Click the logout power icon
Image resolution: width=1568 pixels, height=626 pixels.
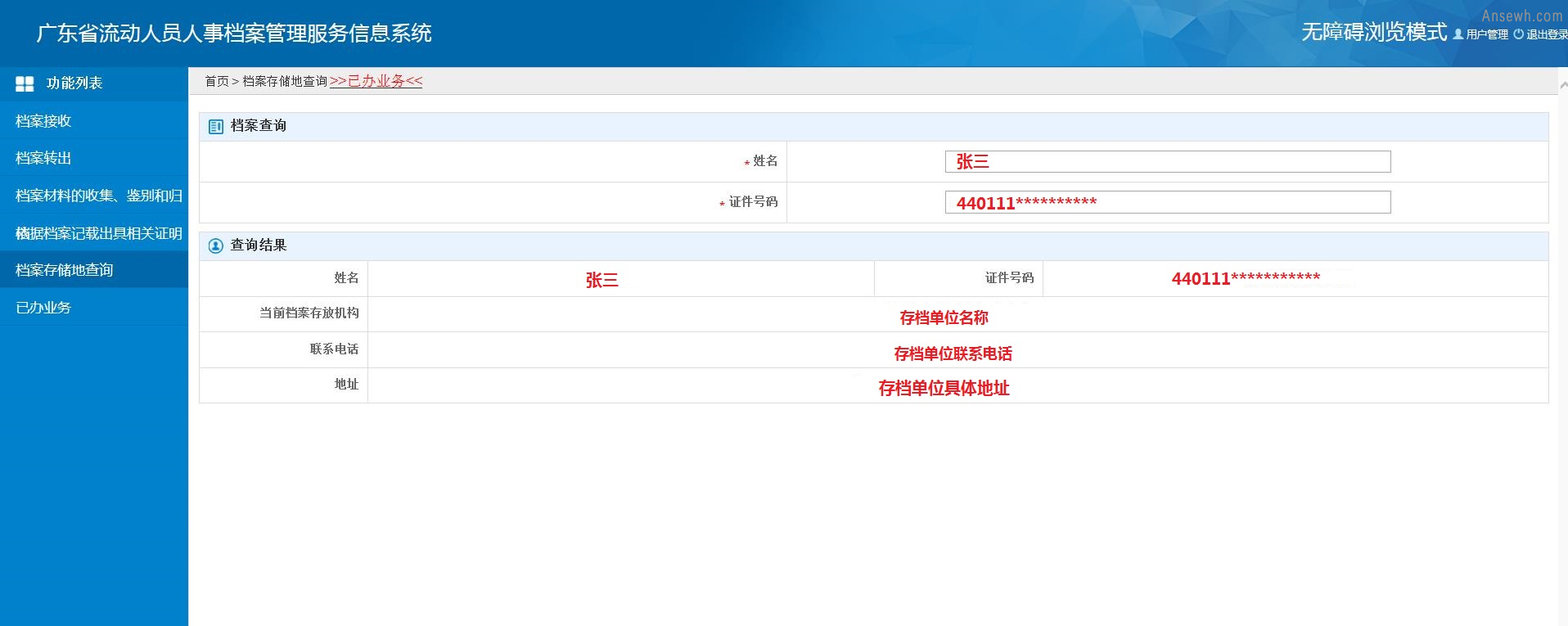(x=1519, y=34)
